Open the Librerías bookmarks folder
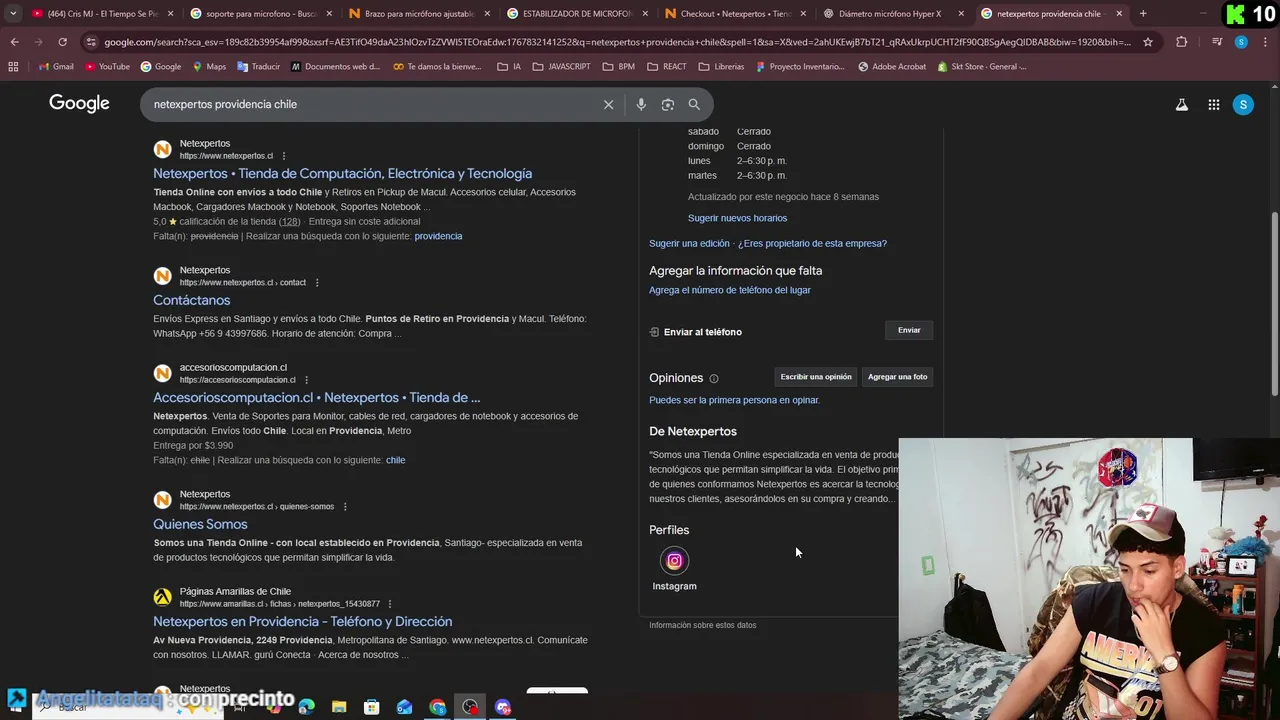 pos(721,66)
